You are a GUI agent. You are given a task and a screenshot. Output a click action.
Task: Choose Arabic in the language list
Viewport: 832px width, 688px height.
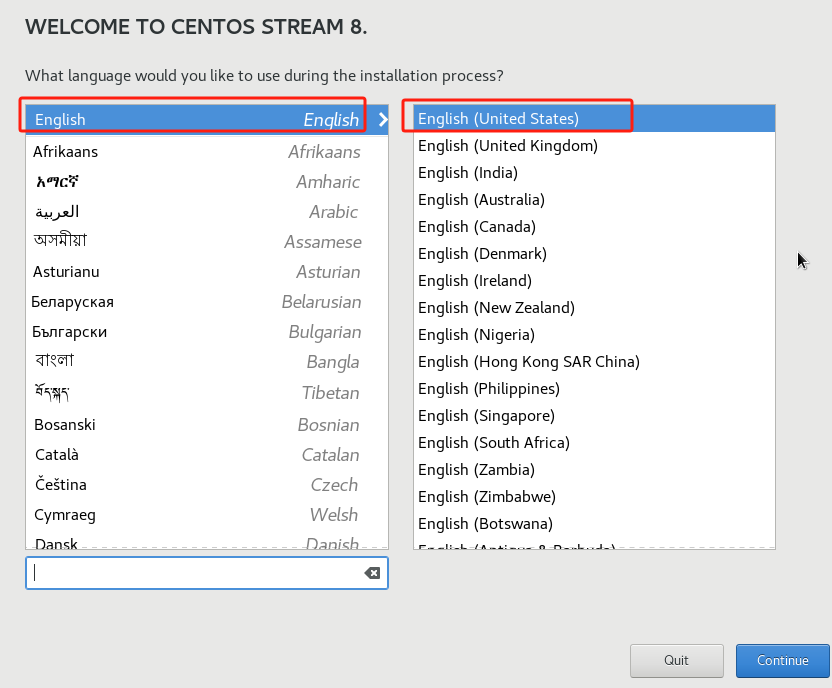(207, 212)
